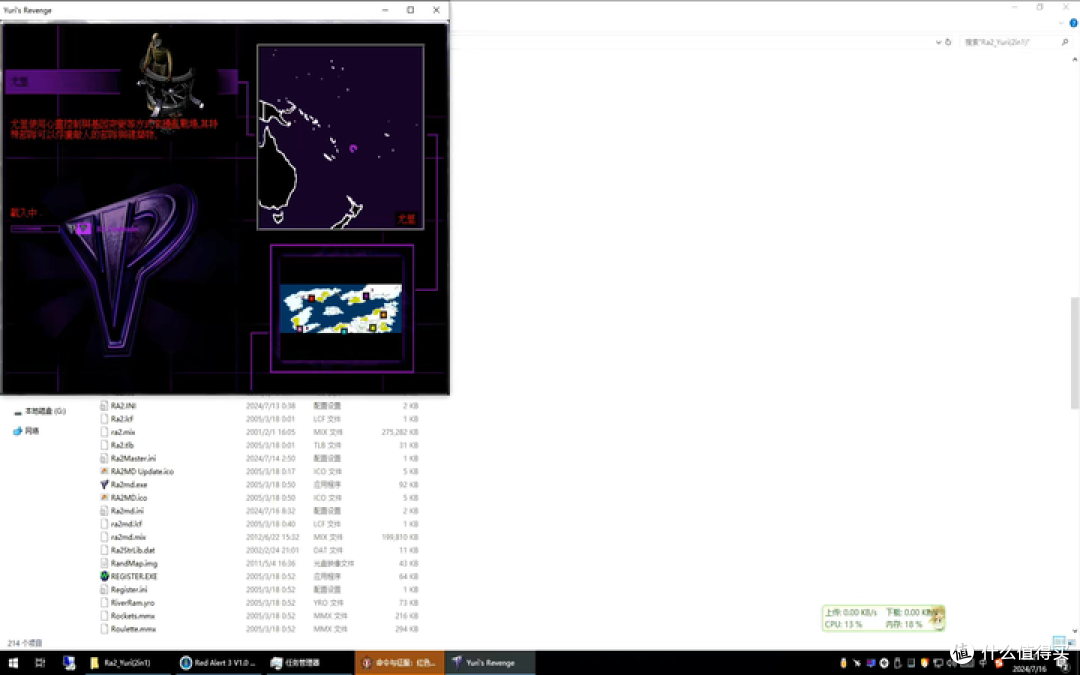1080x675 pixels.
Task: Select the ra2md.lcf file row
Action: point(259,523)
